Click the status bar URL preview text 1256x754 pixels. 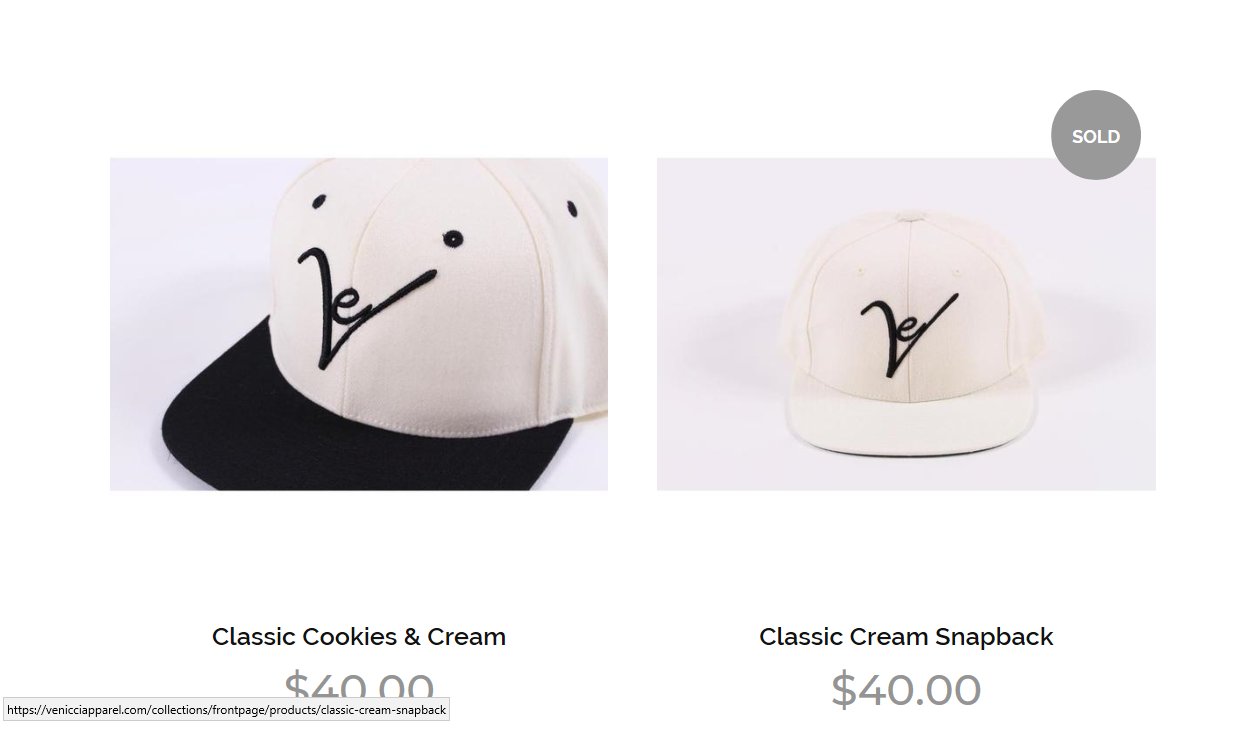tap(226, 710)
